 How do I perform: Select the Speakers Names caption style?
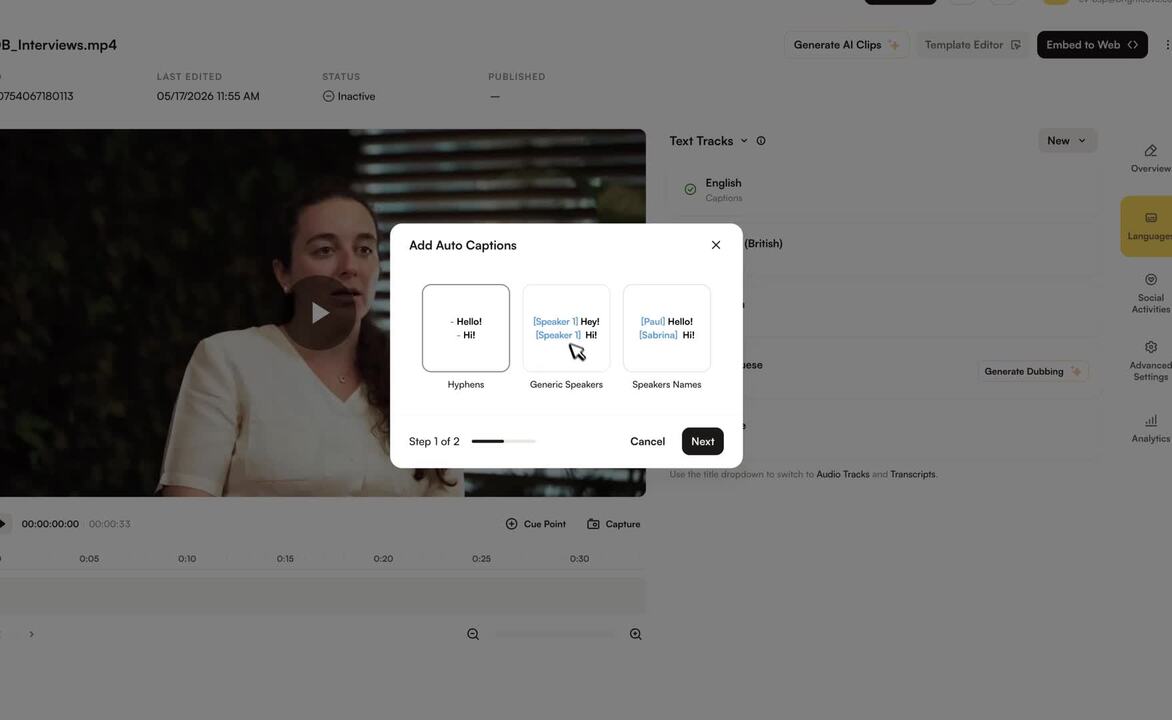point(667,327)
